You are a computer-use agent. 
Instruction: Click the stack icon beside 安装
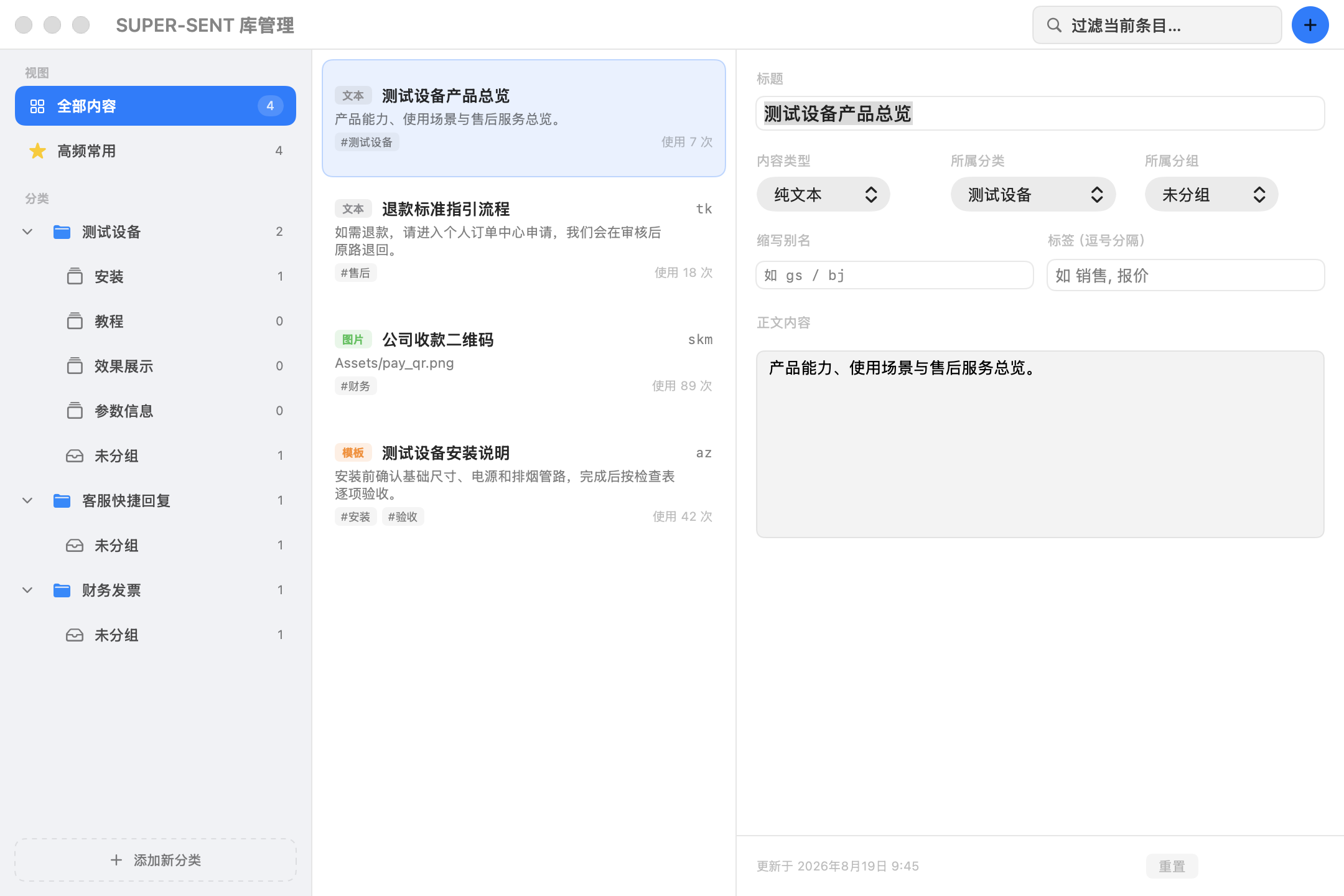(75, 276)
